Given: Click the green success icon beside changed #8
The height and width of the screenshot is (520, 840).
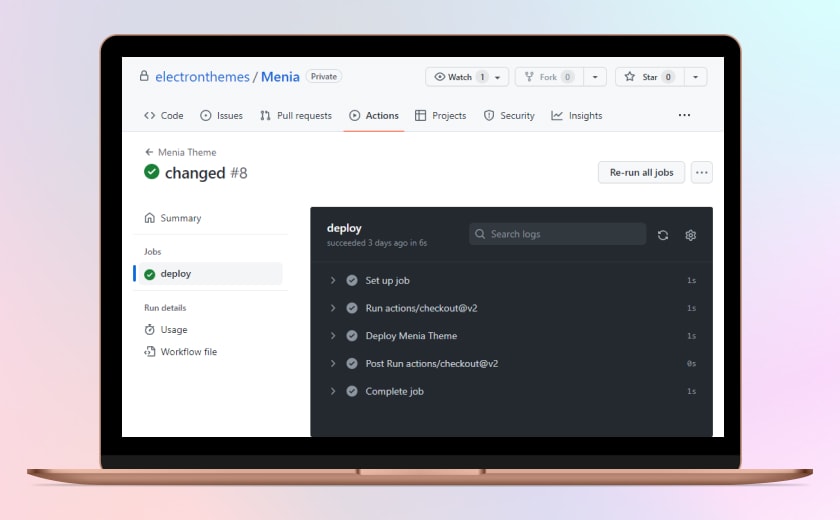Looking at the screenshot, I should [152, 172].
